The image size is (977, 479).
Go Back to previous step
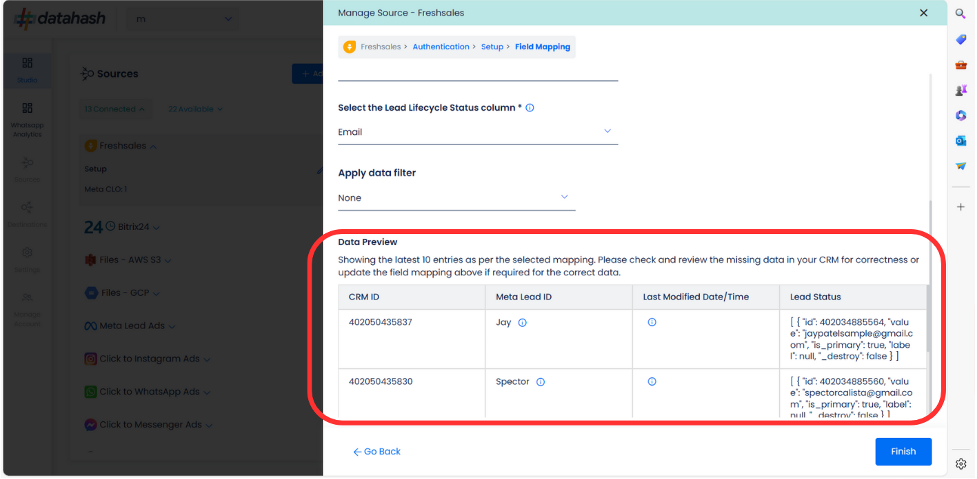coord(376,452)
